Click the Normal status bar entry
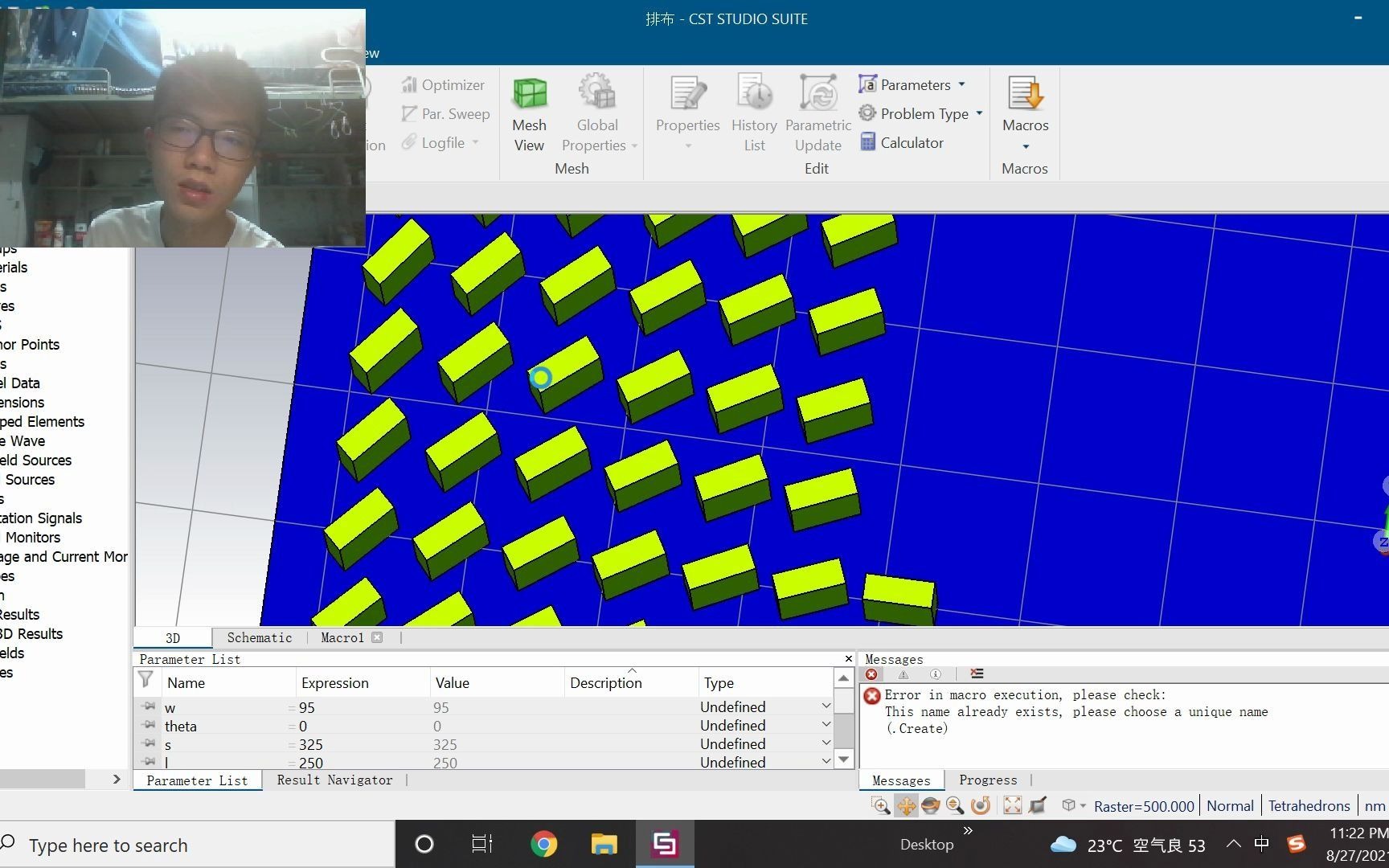This screenshot has width=1389, height=868. pos(1230,806)
